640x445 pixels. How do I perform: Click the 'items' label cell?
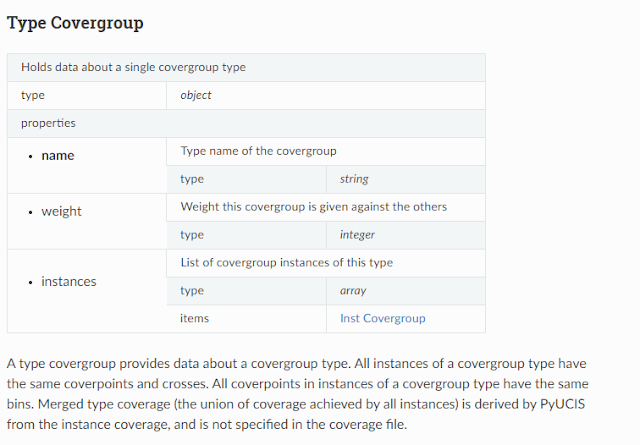coord(194,318)
